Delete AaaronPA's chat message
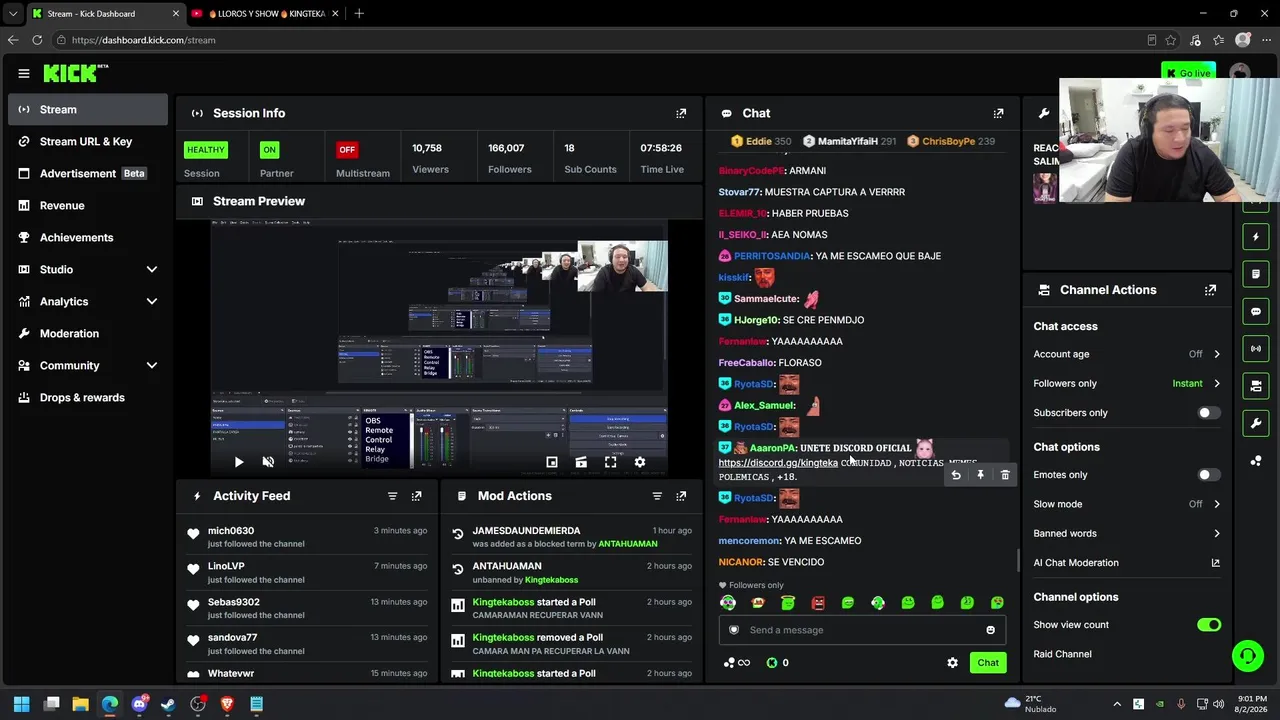The height and width of the screenshot is (720, 1280). [x=1005, y=475]
